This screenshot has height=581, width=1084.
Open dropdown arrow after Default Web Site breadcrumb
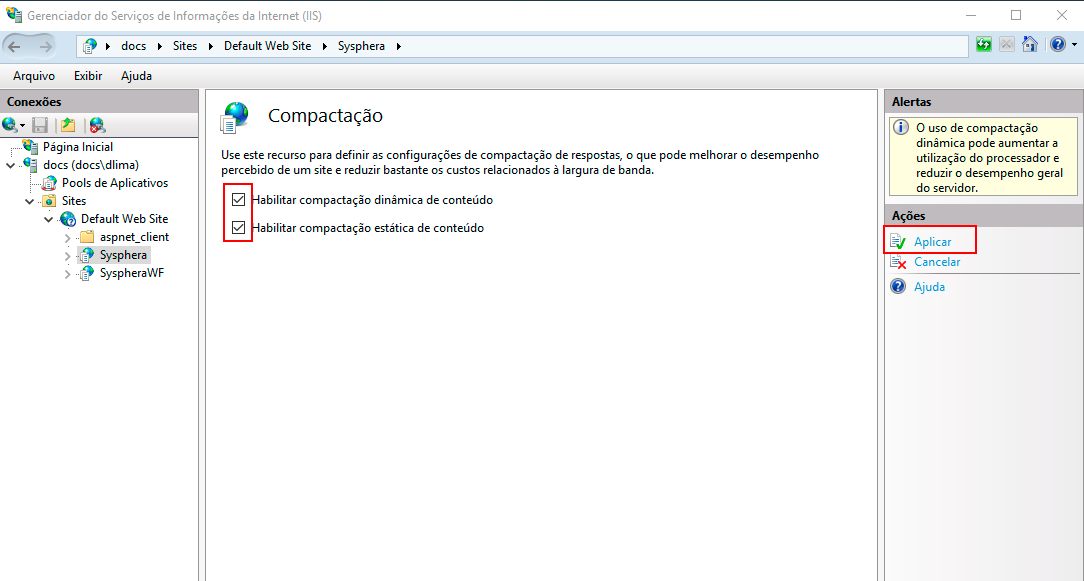pyautogui.click(x=325, y=46)
